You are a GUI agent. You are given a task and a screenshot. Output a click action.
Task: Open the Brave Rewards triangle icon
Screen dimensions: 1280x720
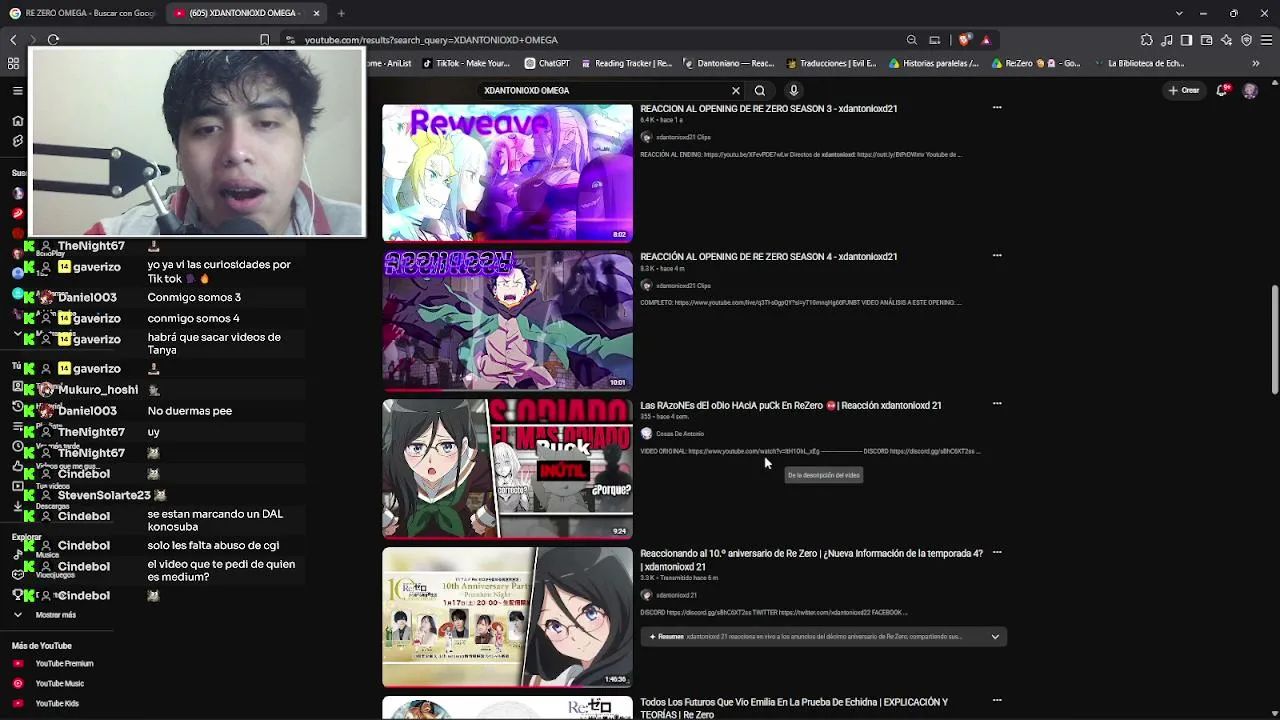click(986, 40)
